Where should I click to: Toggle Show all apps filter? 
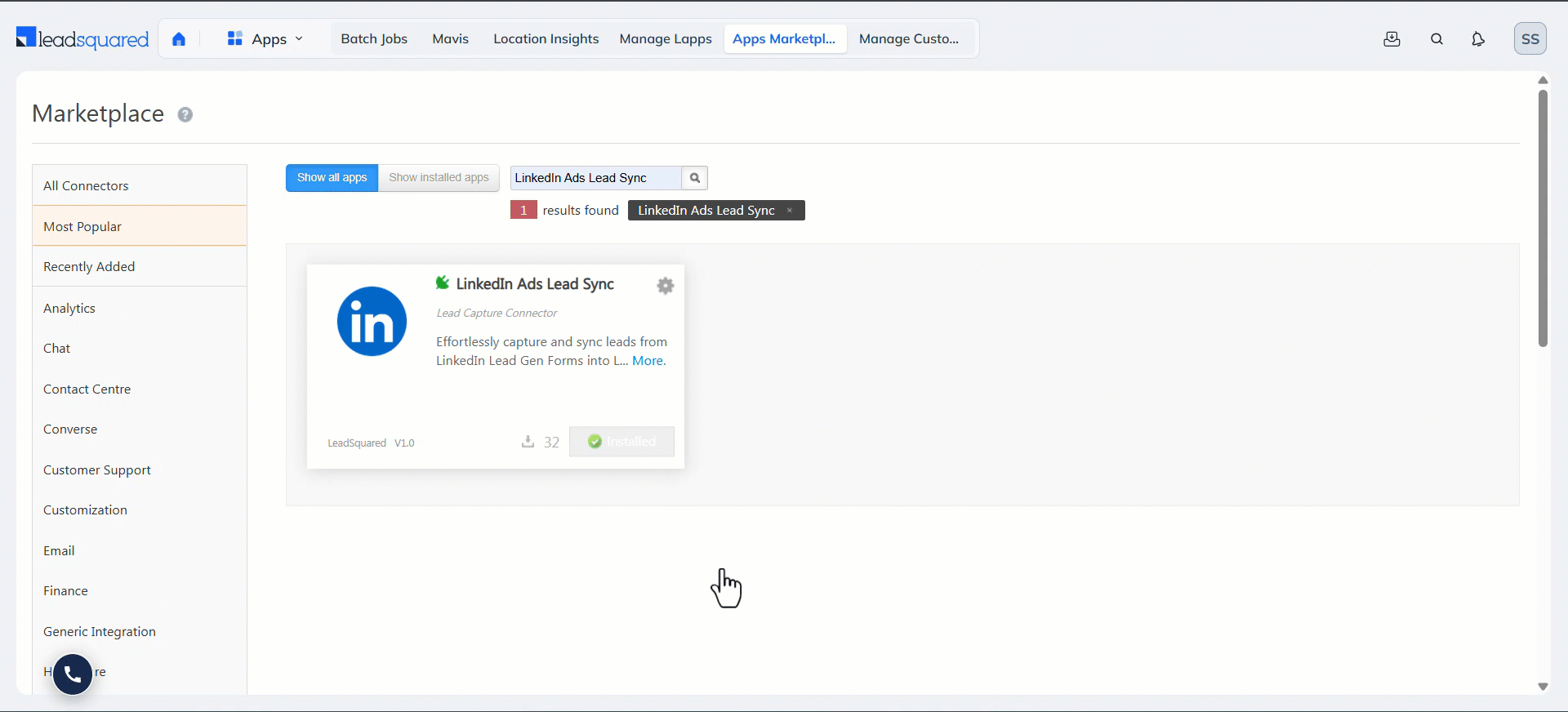click(x=332, y=178)
